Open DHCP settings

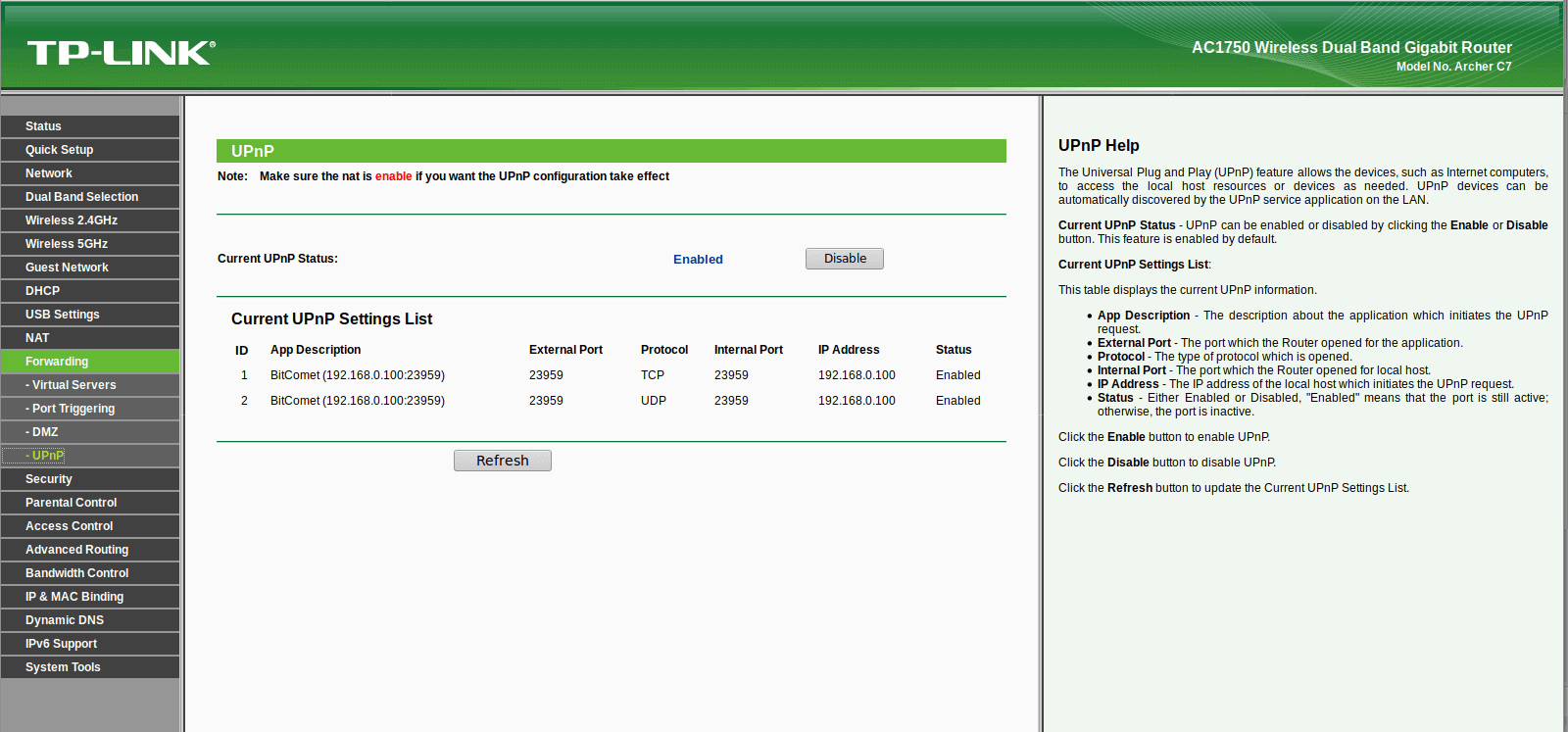click(90, 291)
